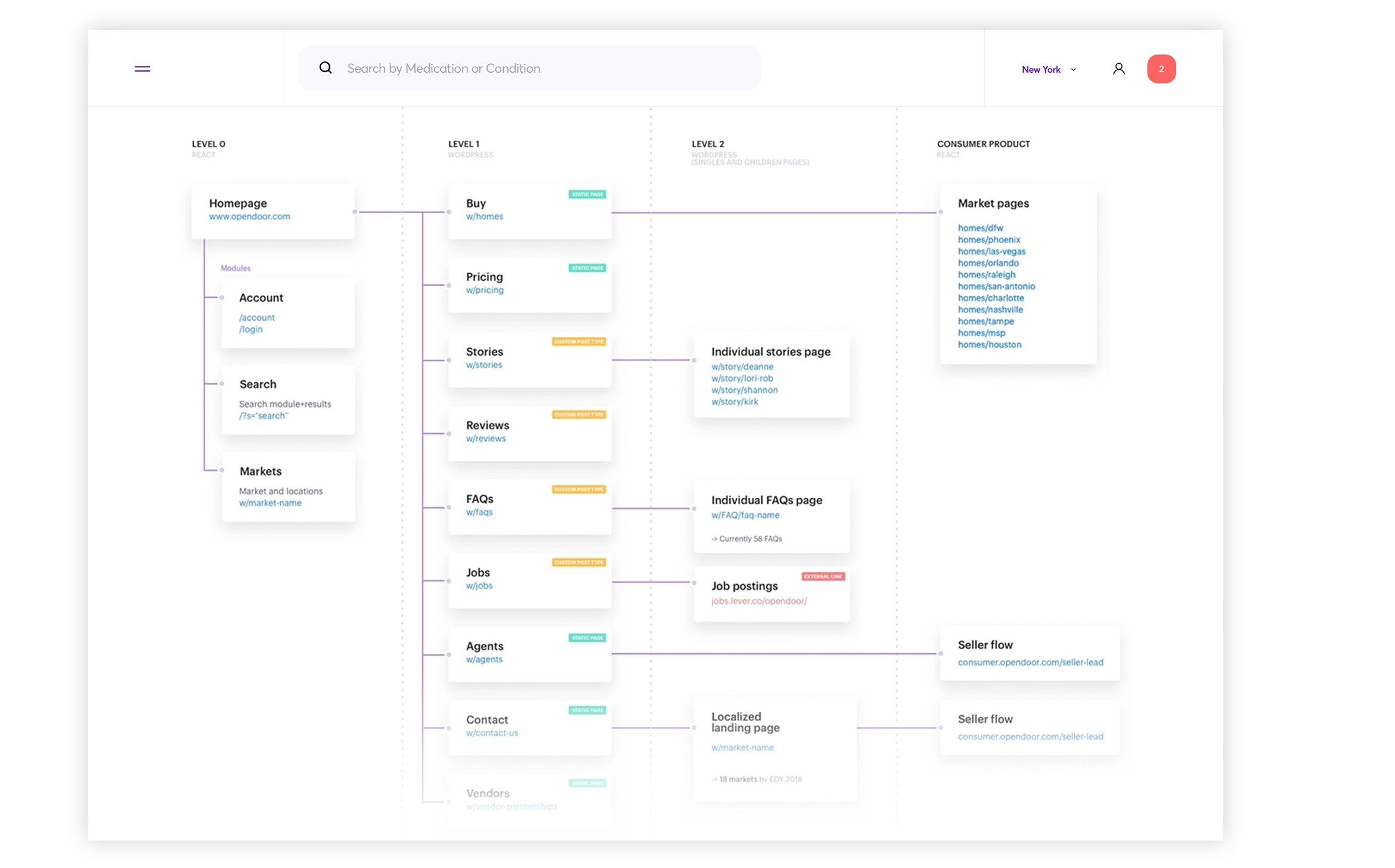Open the user profile icon
The image size is (1395, 868).
(1118, 69)
